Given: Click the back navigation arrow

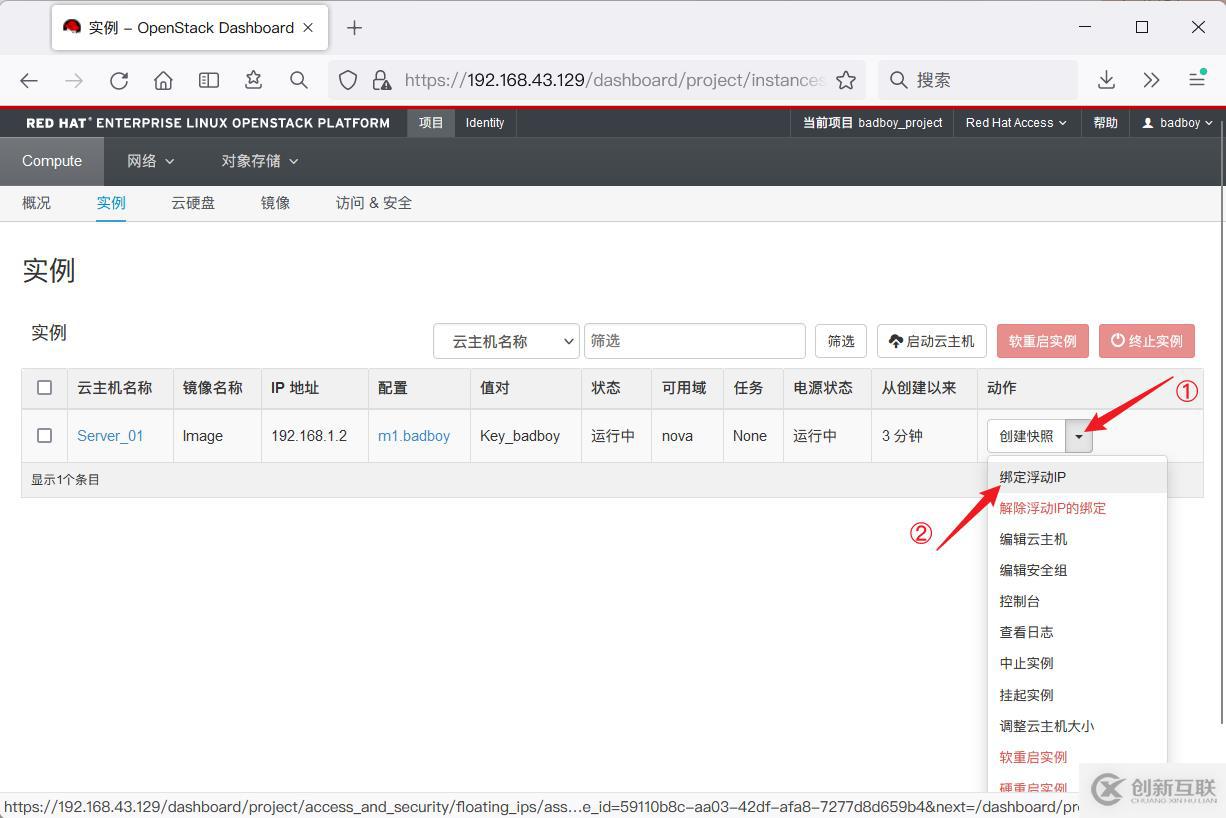Looking at the screenshot, I should click(x=29, y=80).
